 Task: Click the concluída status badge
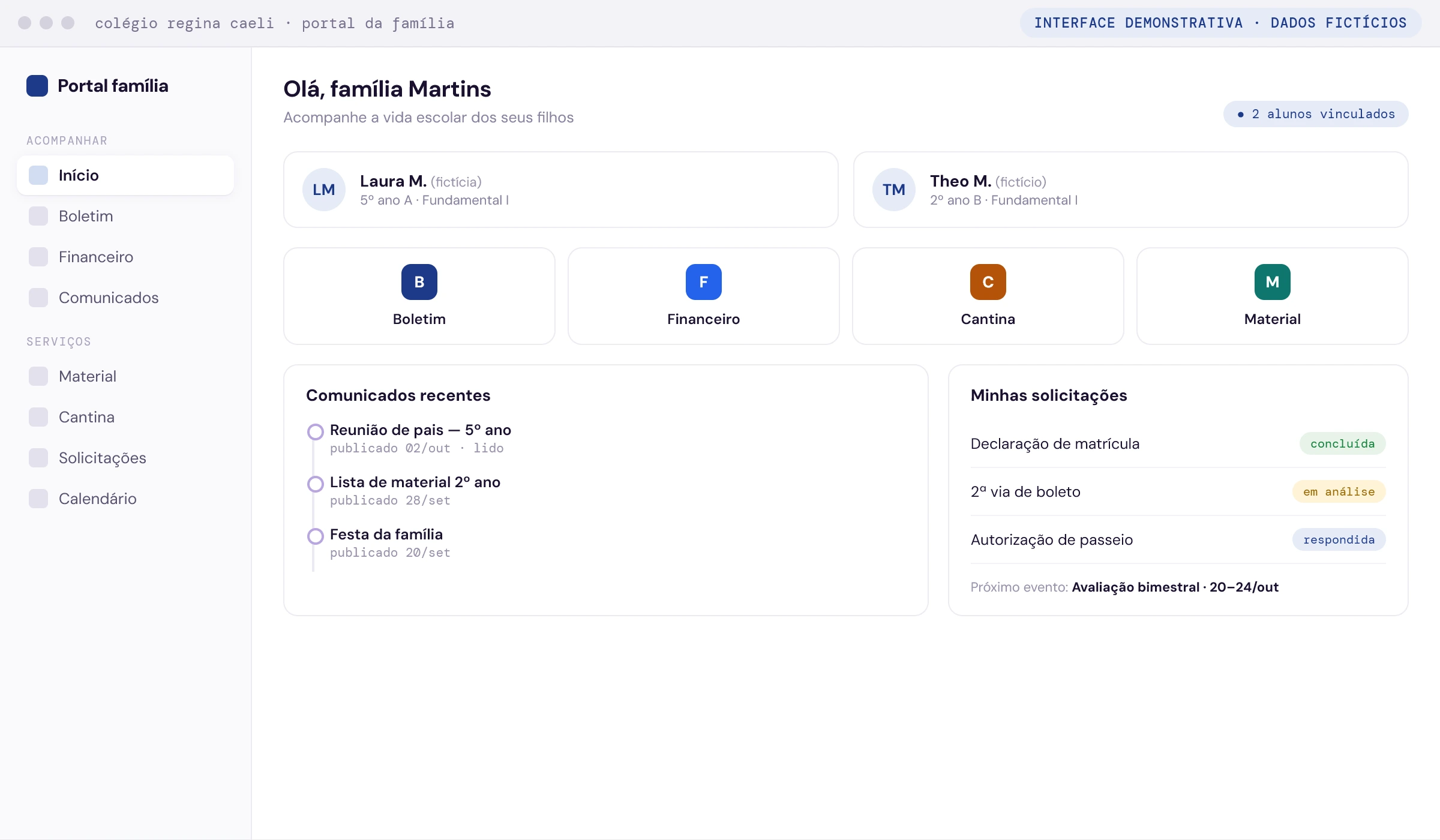pyautogui.click(x=1343, y=444)
